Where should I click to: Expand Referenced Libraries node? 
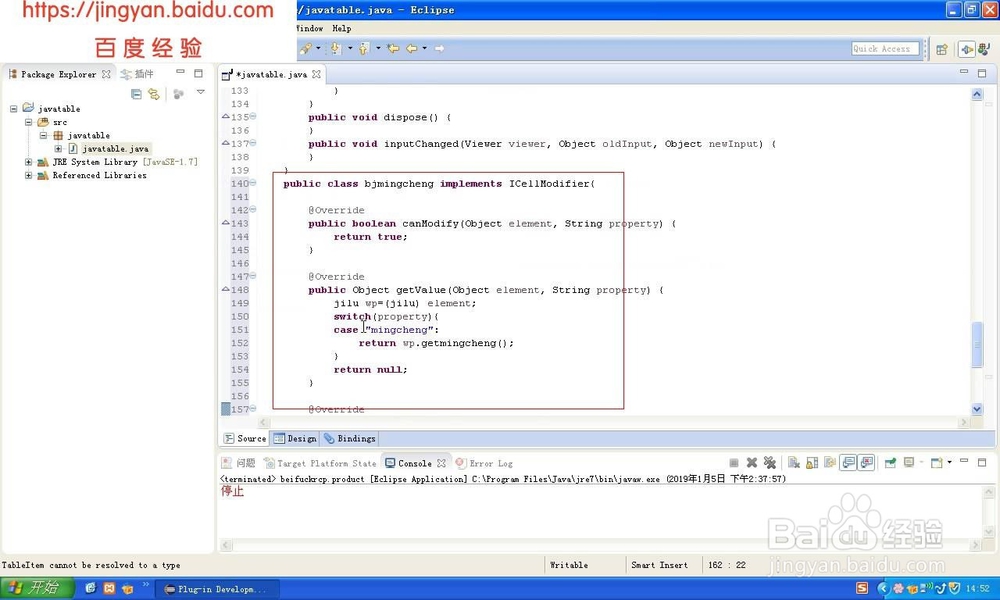click(x=28, y=175)
